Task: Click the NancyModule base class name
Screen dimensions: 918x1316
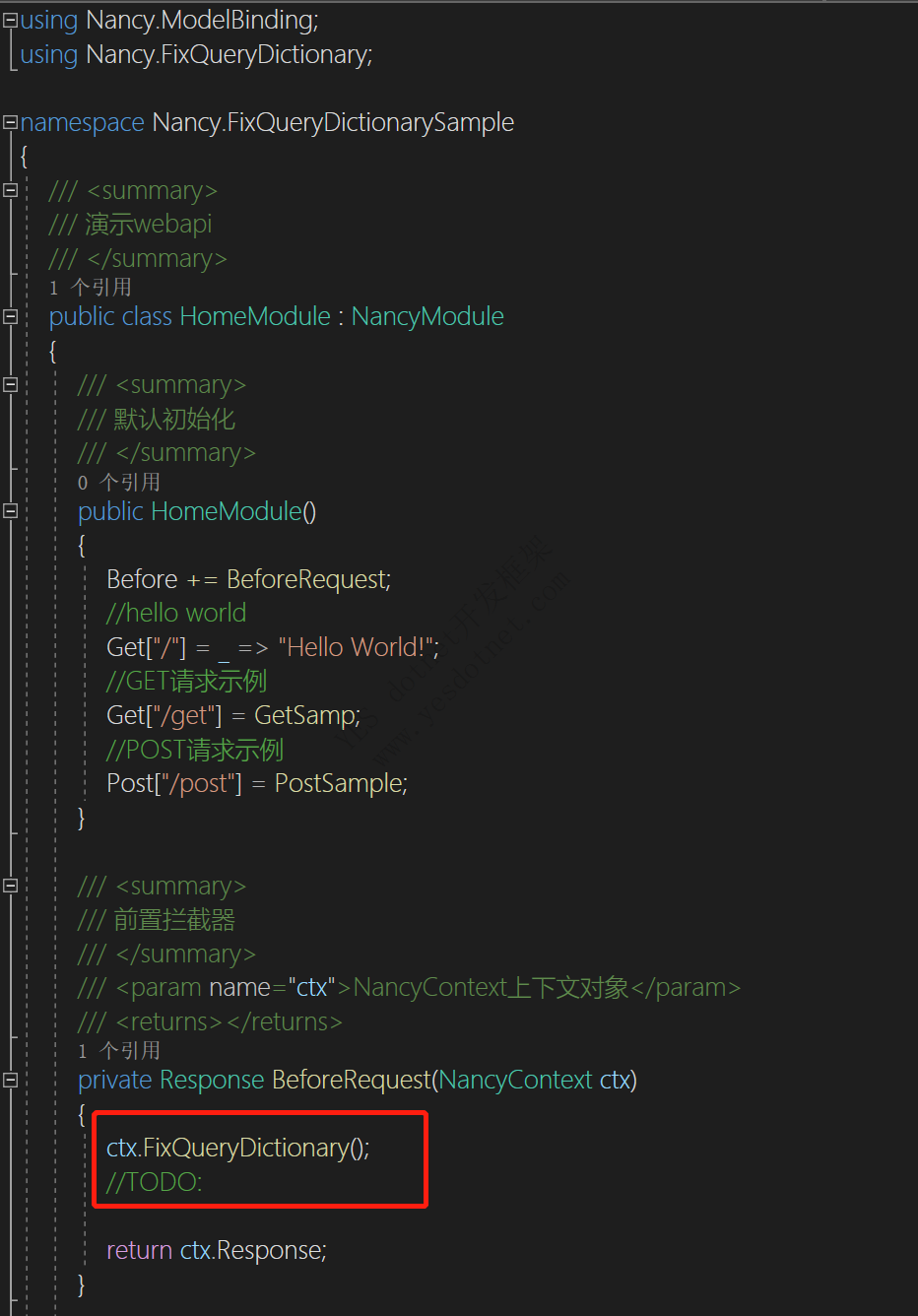Action: 427,316
